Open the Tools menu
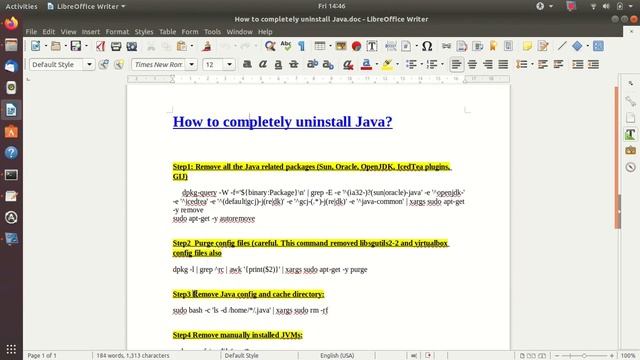This screenshot has height=360, width=640. tap(212, 32)
